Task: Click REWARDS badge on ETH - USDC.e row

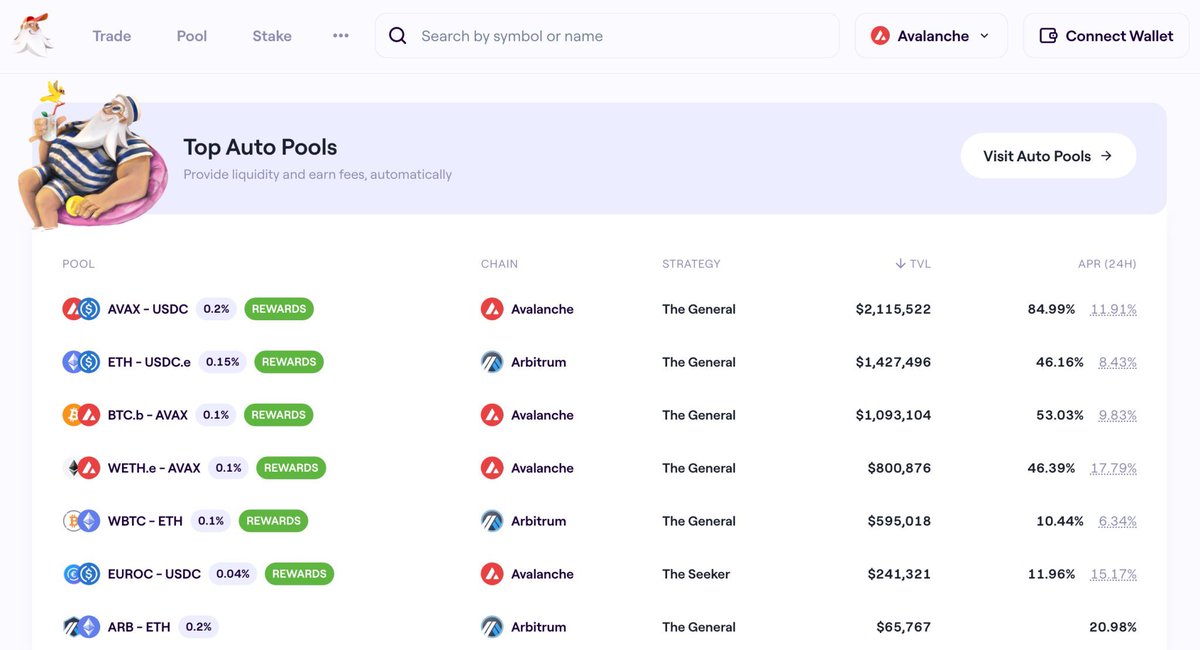Action: (289, 362)
